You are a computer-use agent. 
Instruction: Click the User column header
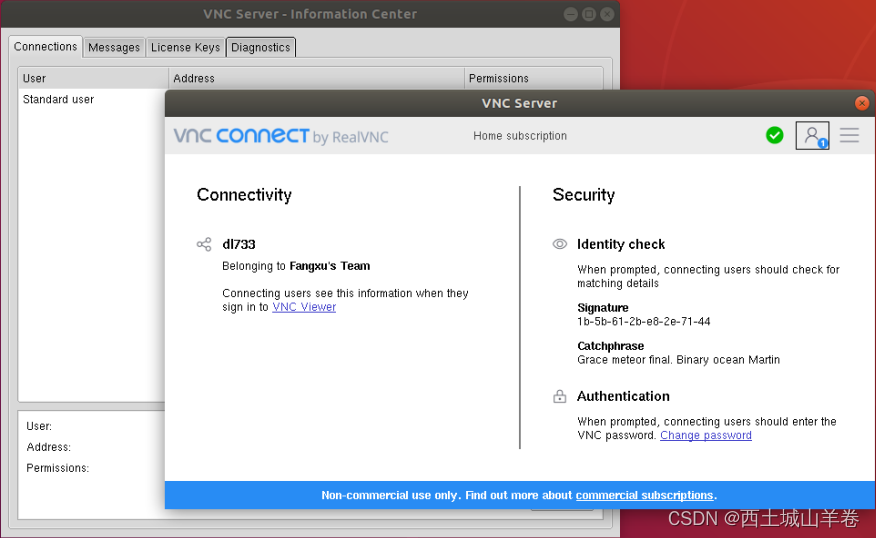[93, 78]
